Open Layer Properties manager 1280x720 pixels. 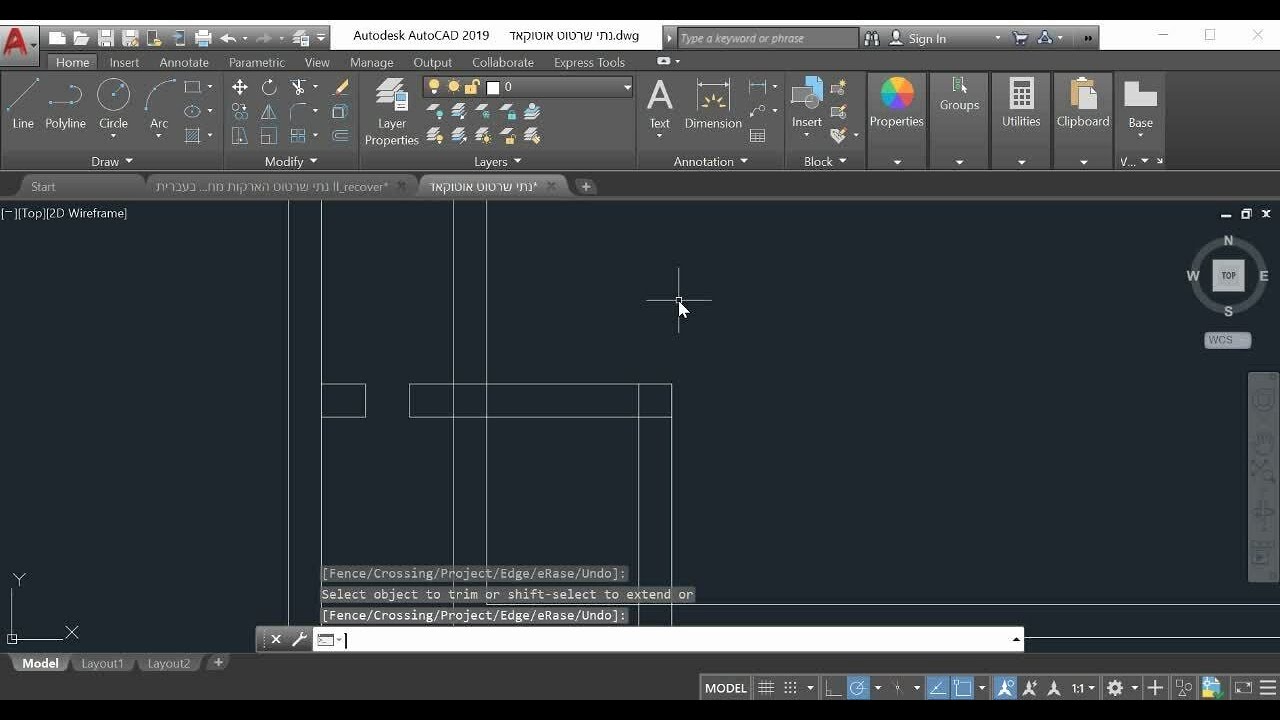(x=392, y=112)
